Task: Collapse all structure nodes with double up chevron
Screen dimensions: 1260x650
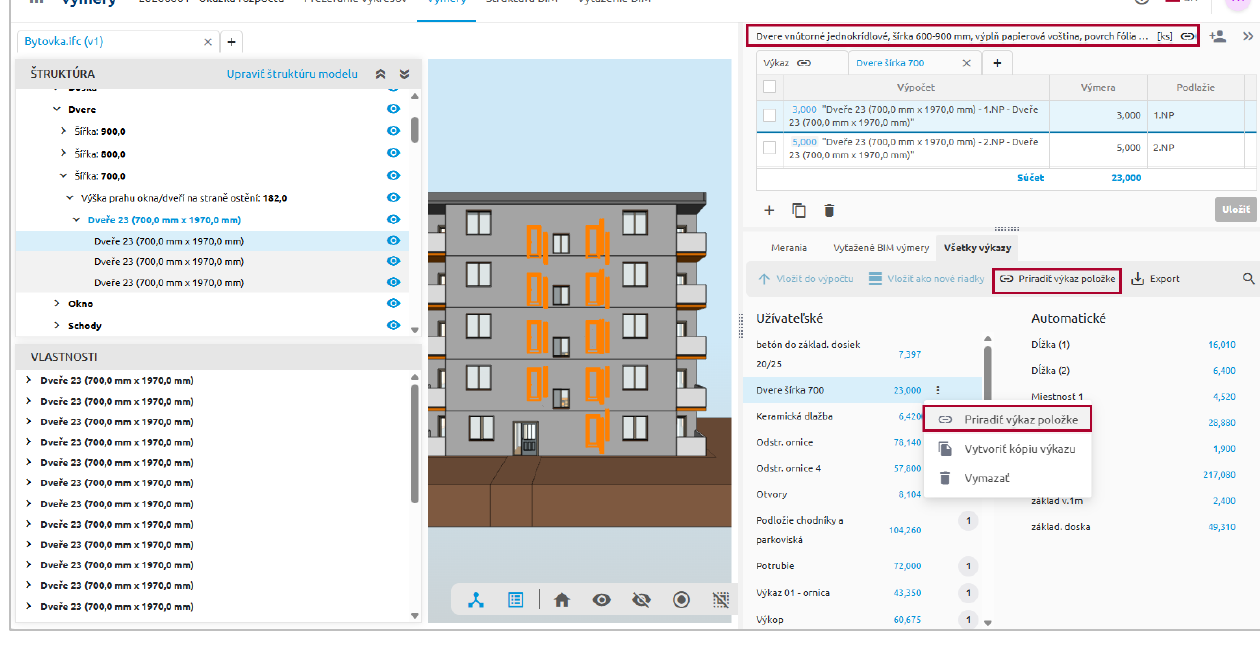Action: (380, 74)
